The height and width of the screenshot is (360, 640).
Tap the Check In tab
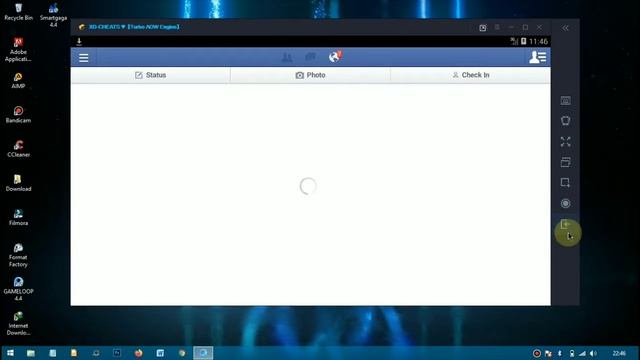(471, 75)
